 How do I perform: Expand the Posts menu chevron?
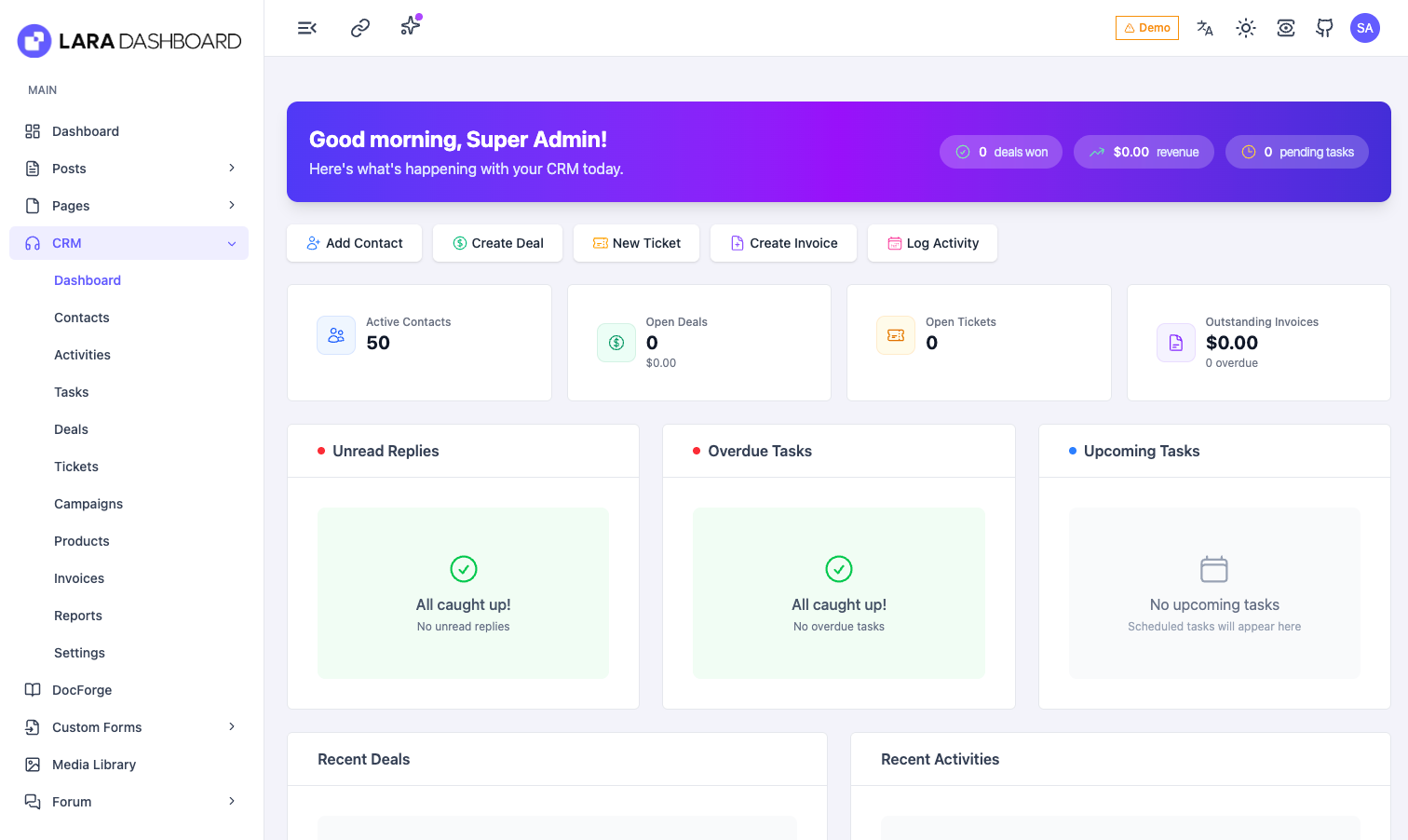click(x=232, y=169)
